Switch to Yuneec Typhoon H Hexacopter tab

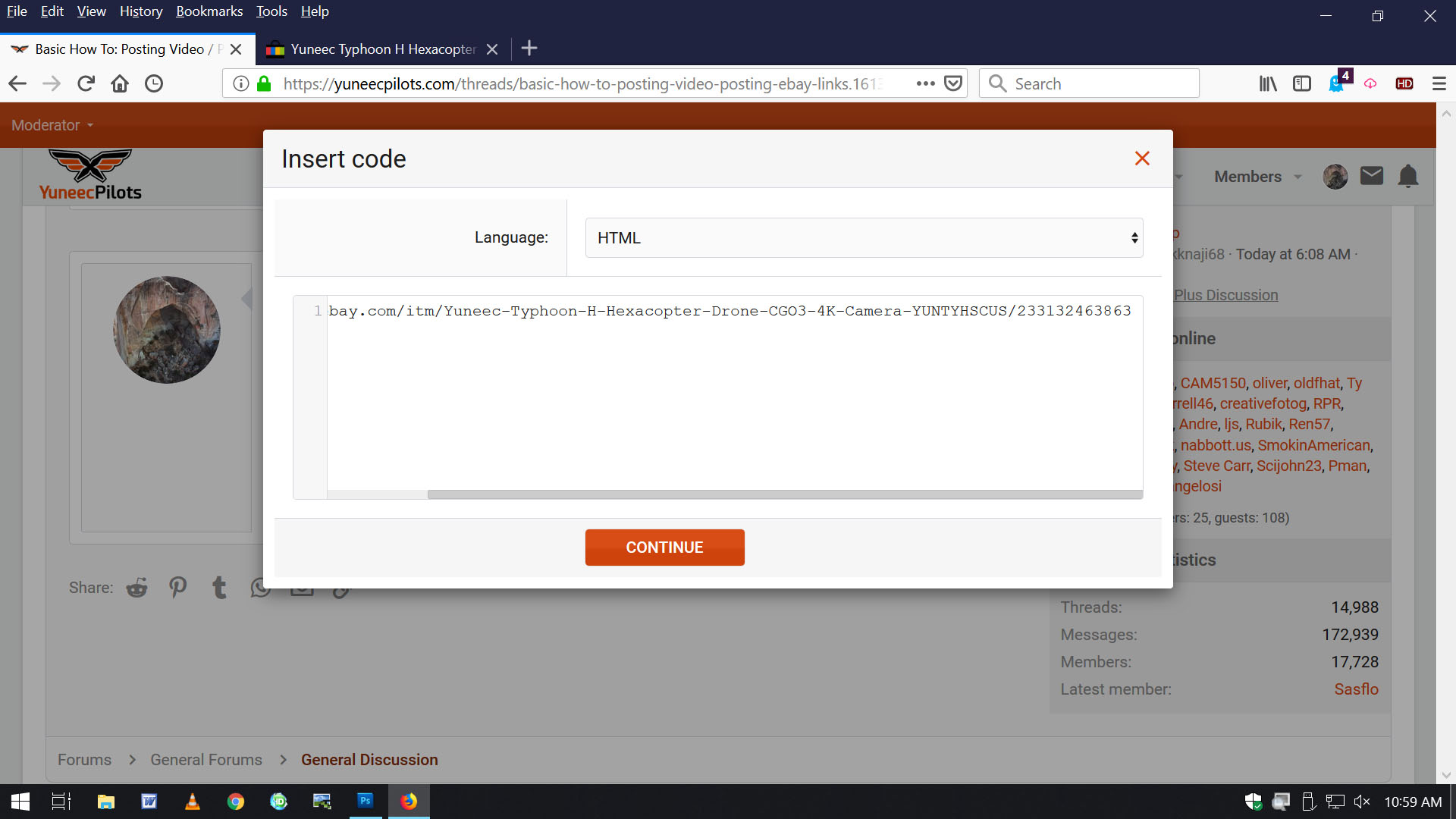click(383, 49)
